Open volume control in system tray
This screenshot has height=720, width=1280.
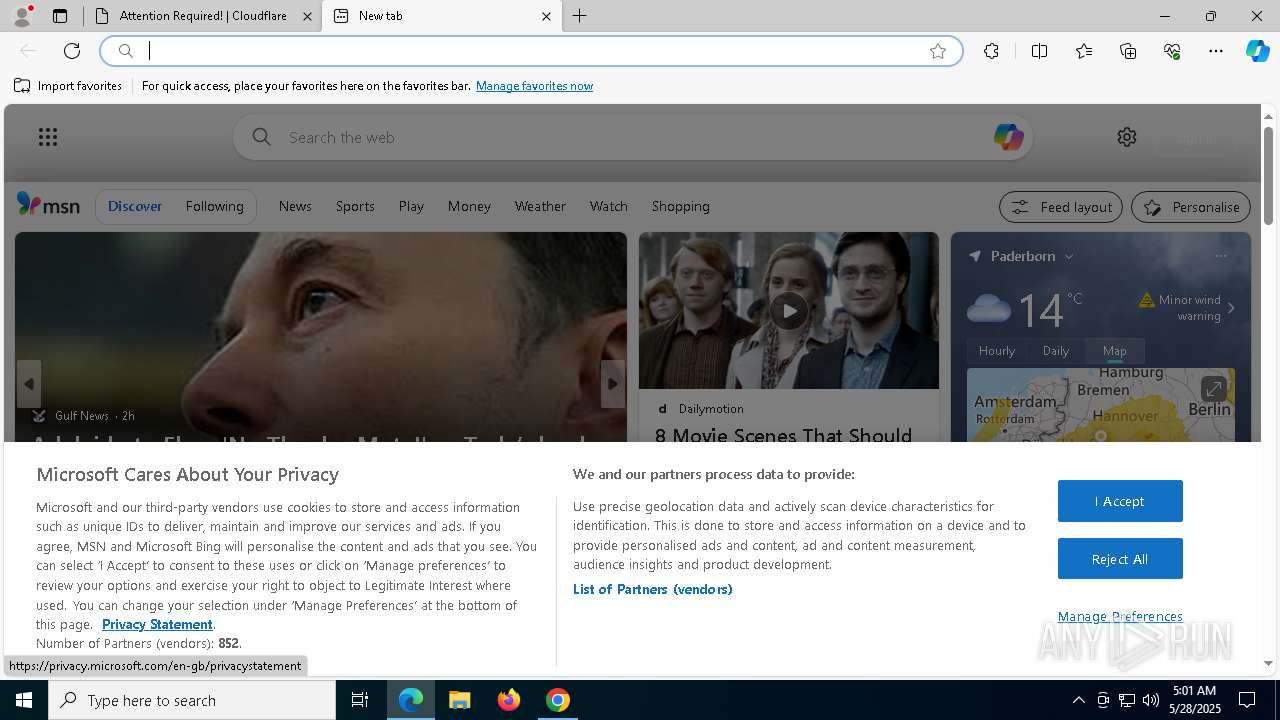coord(1151,700)
